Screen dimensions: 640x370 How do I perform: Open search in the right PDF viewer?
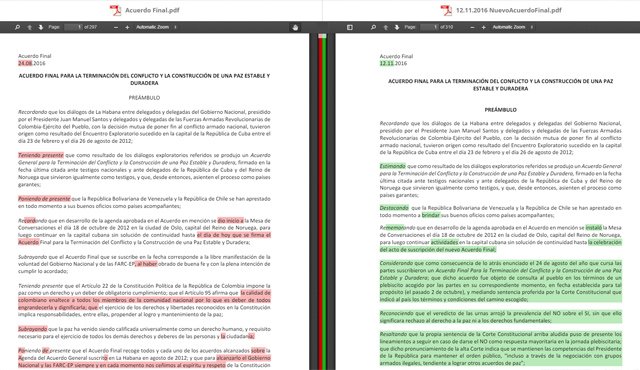pyautogui.click(x=373, y=27)
